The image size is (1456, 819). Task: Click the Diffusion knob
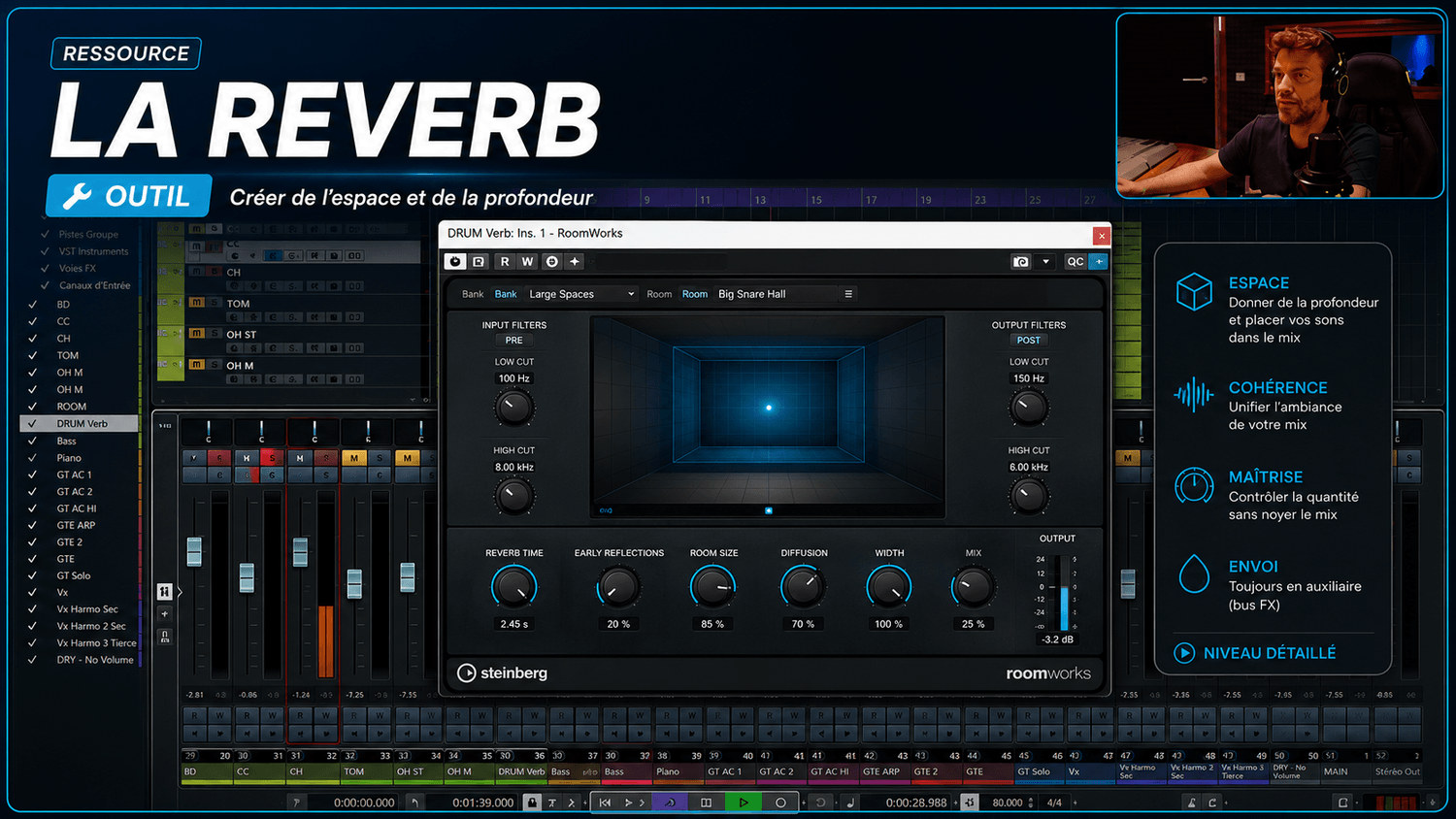point(804,587)
